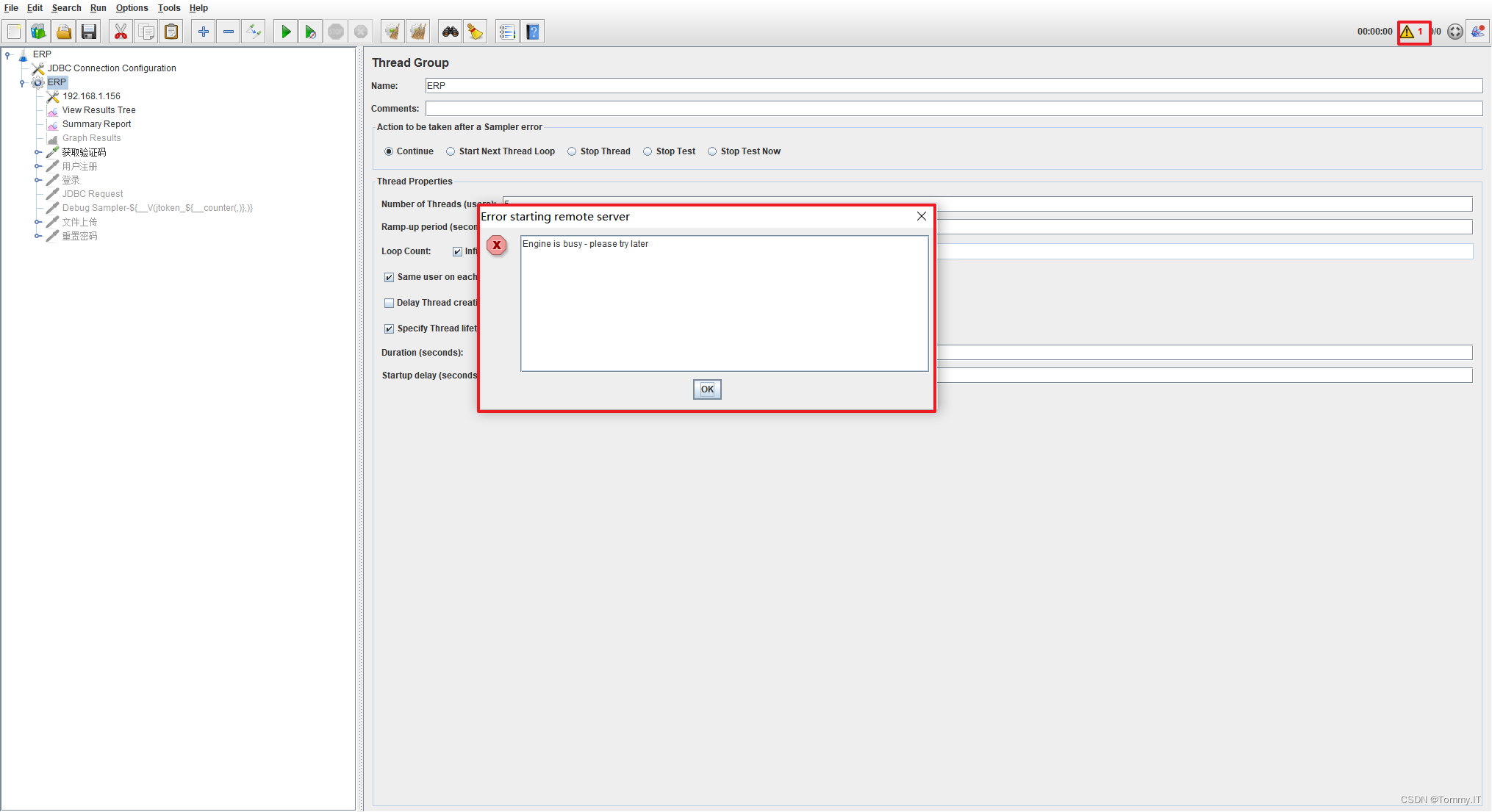Create a new test plan
The image size is (1492, 812).
click(13, 31)
